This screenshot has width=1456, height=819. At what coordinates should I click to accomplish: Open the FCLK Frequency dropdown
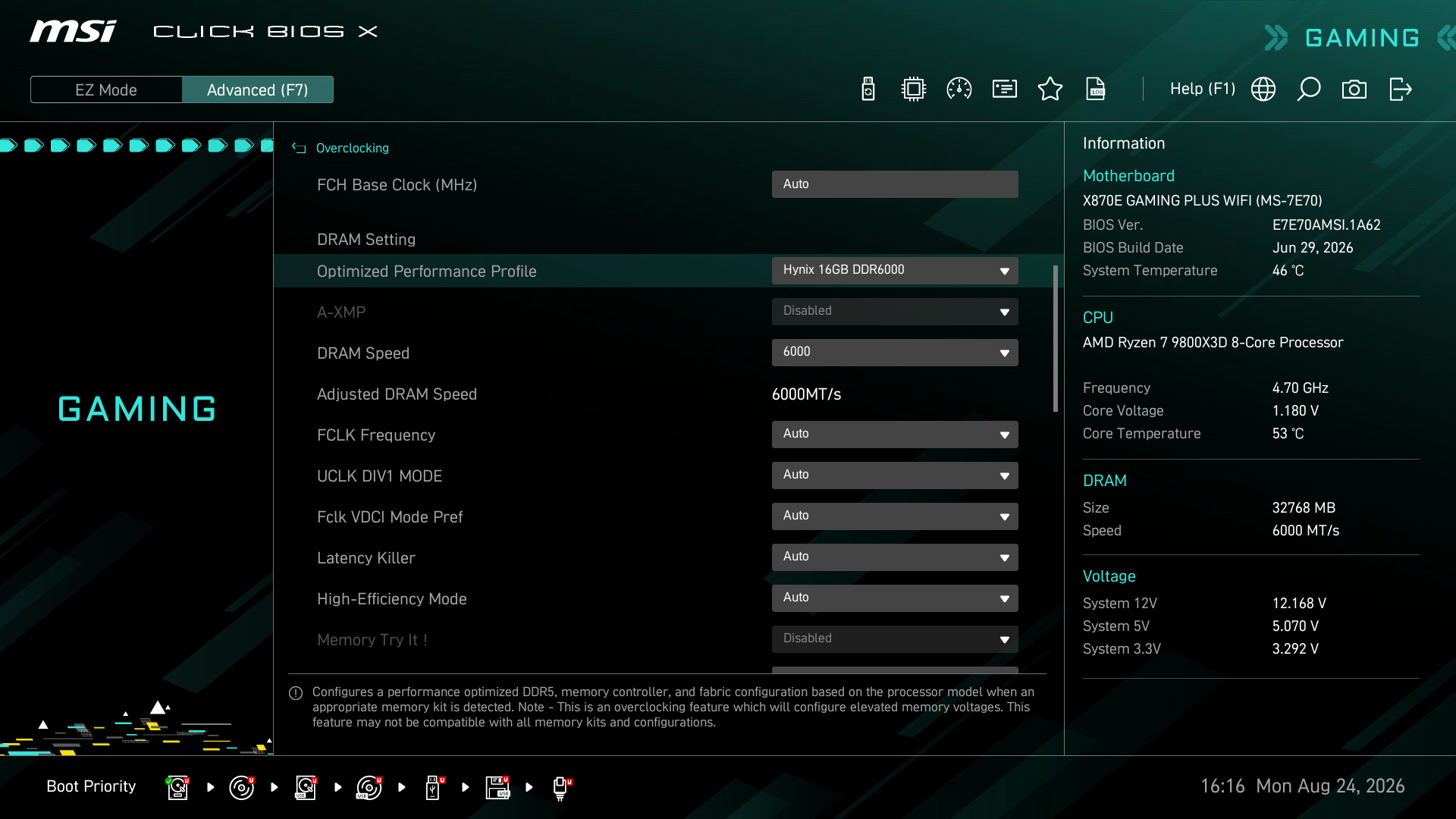[895, 435]
